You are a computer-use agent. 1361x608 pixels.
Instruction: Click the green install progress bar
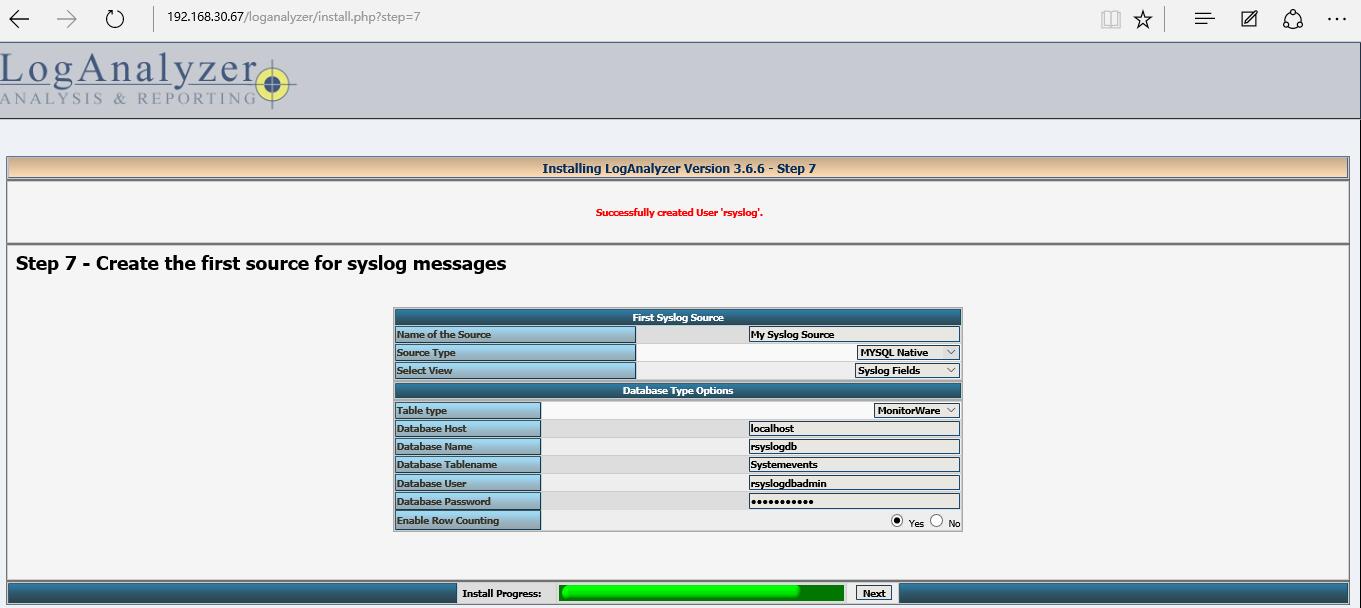click(701, 593)
